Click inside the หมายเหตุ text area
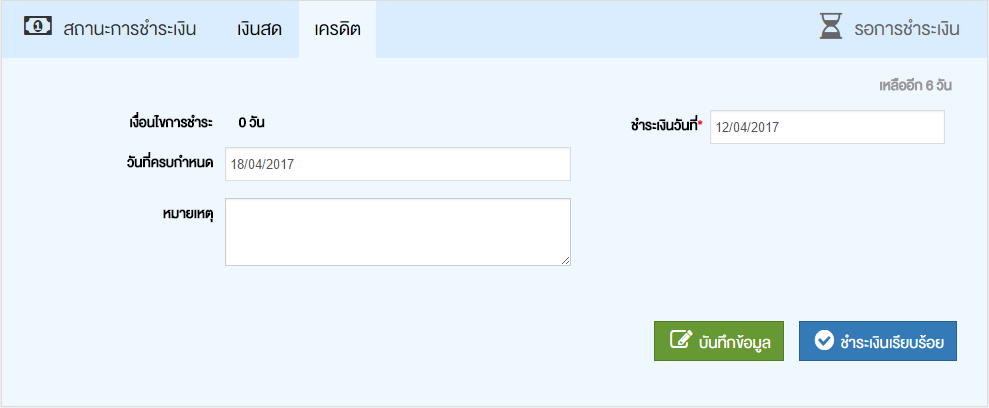The height and width of the screenshot is (408, 989). 397,231
